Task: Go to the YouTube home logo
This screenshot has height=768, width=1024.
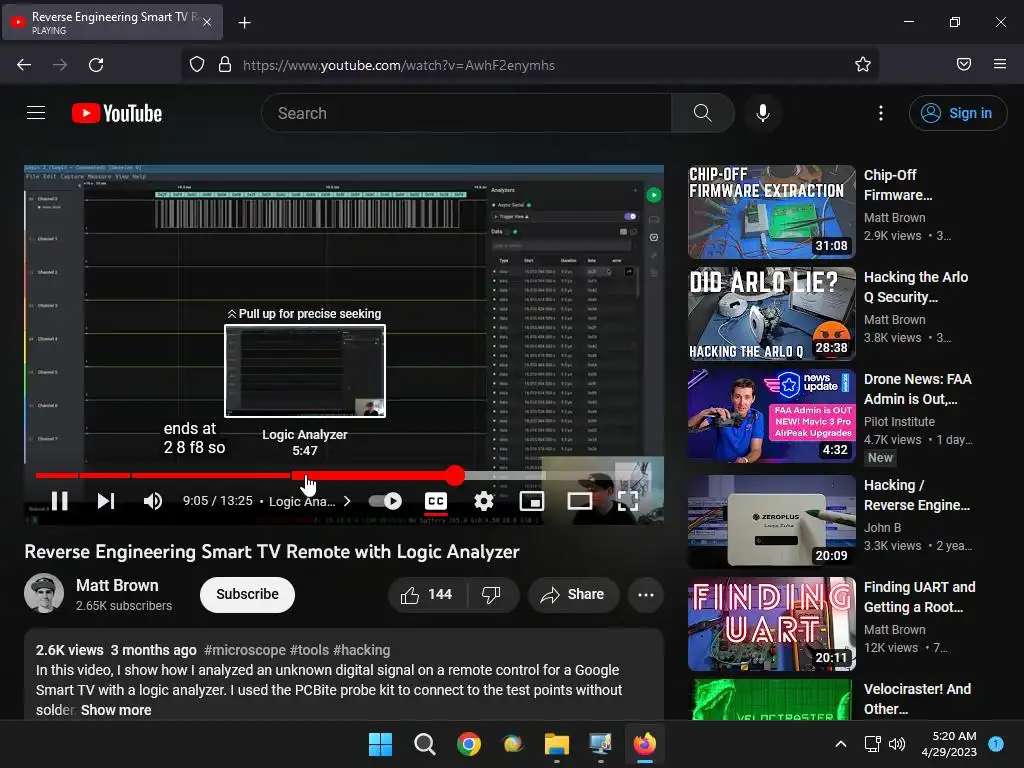Action: click(117, 113)
